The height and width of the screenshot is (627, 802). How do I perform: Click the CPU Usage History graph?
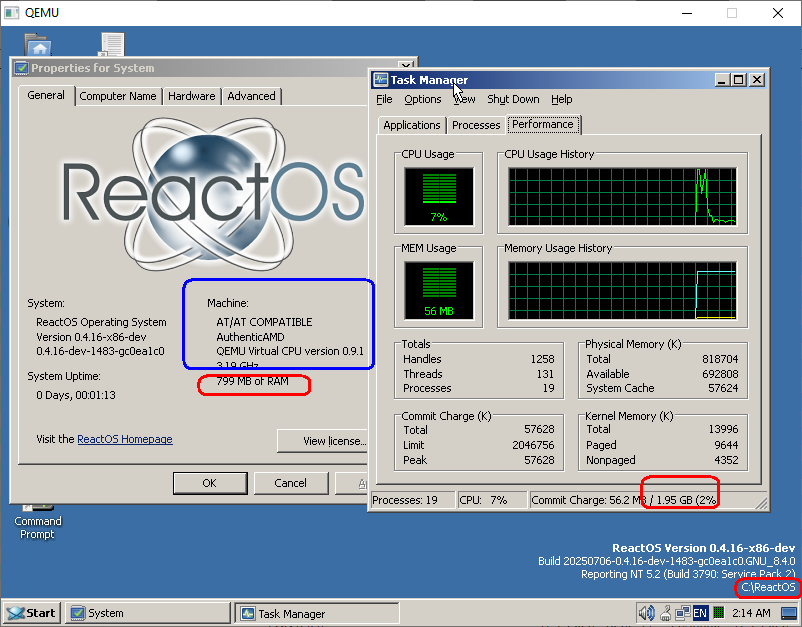tap(622, 197)
